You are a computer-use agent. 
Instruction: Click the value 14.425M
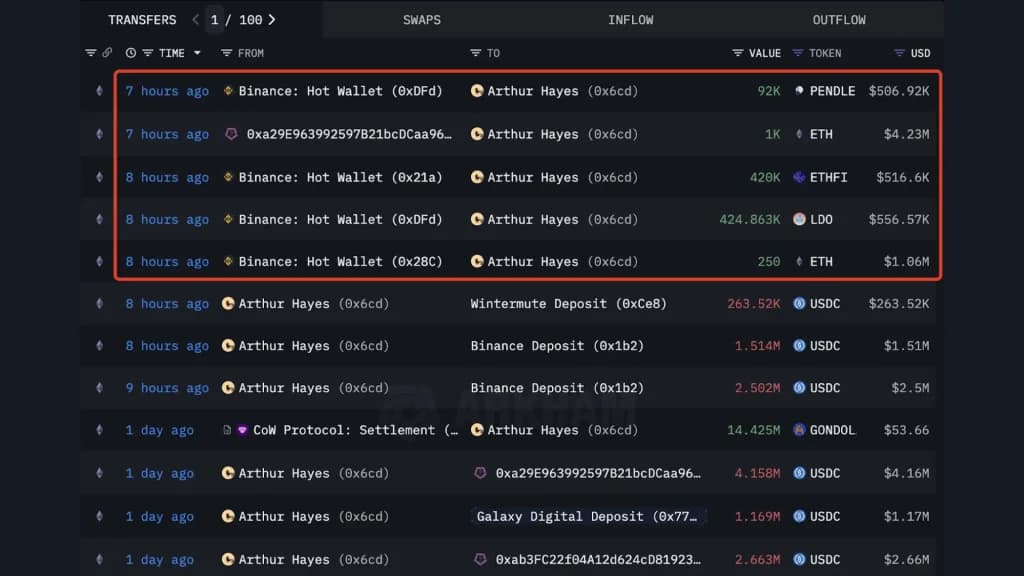(x=754, y=430)
